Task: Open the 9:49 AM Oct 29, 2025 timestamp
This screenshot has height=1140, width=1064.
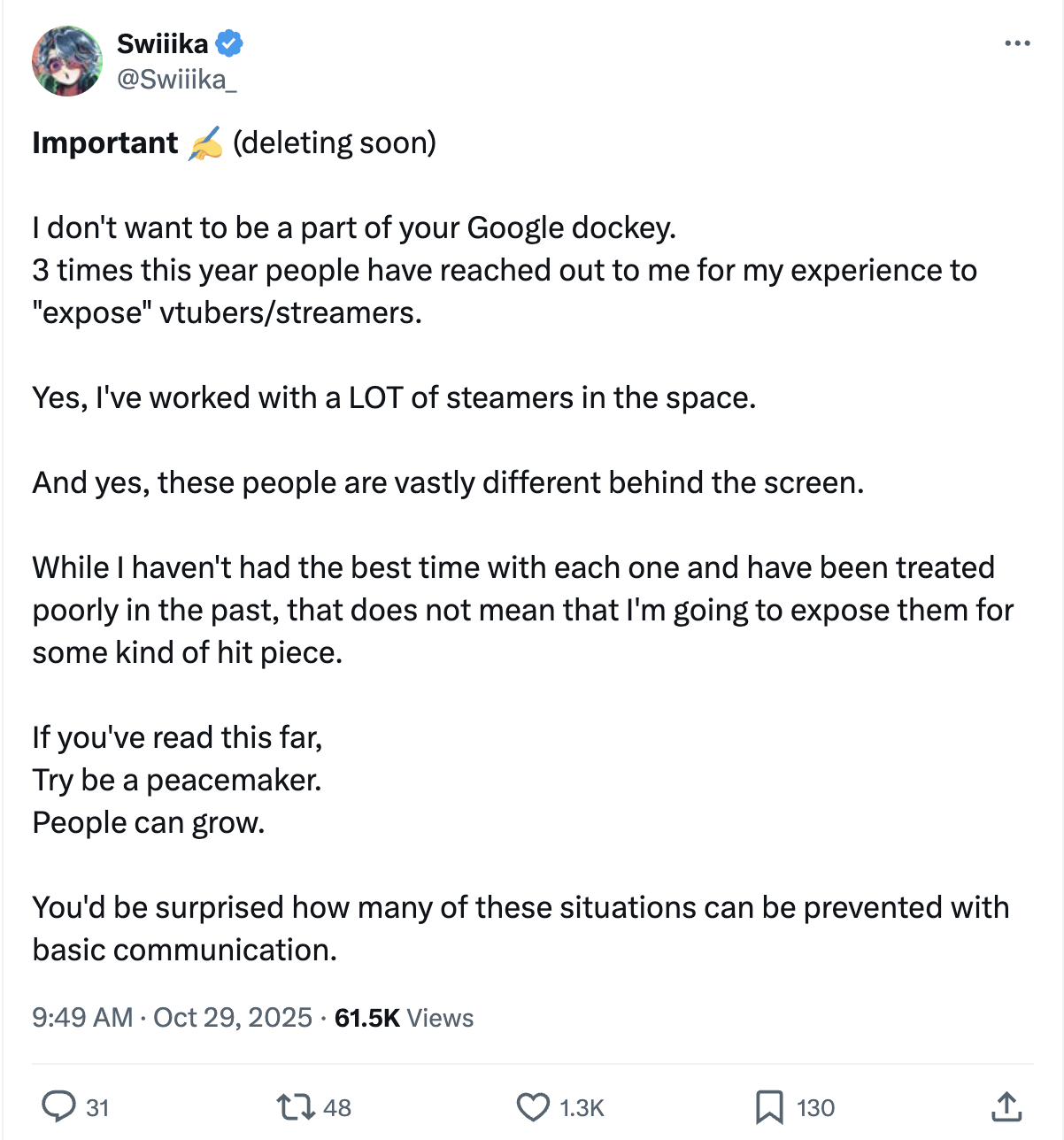Action: point(173,1017)
